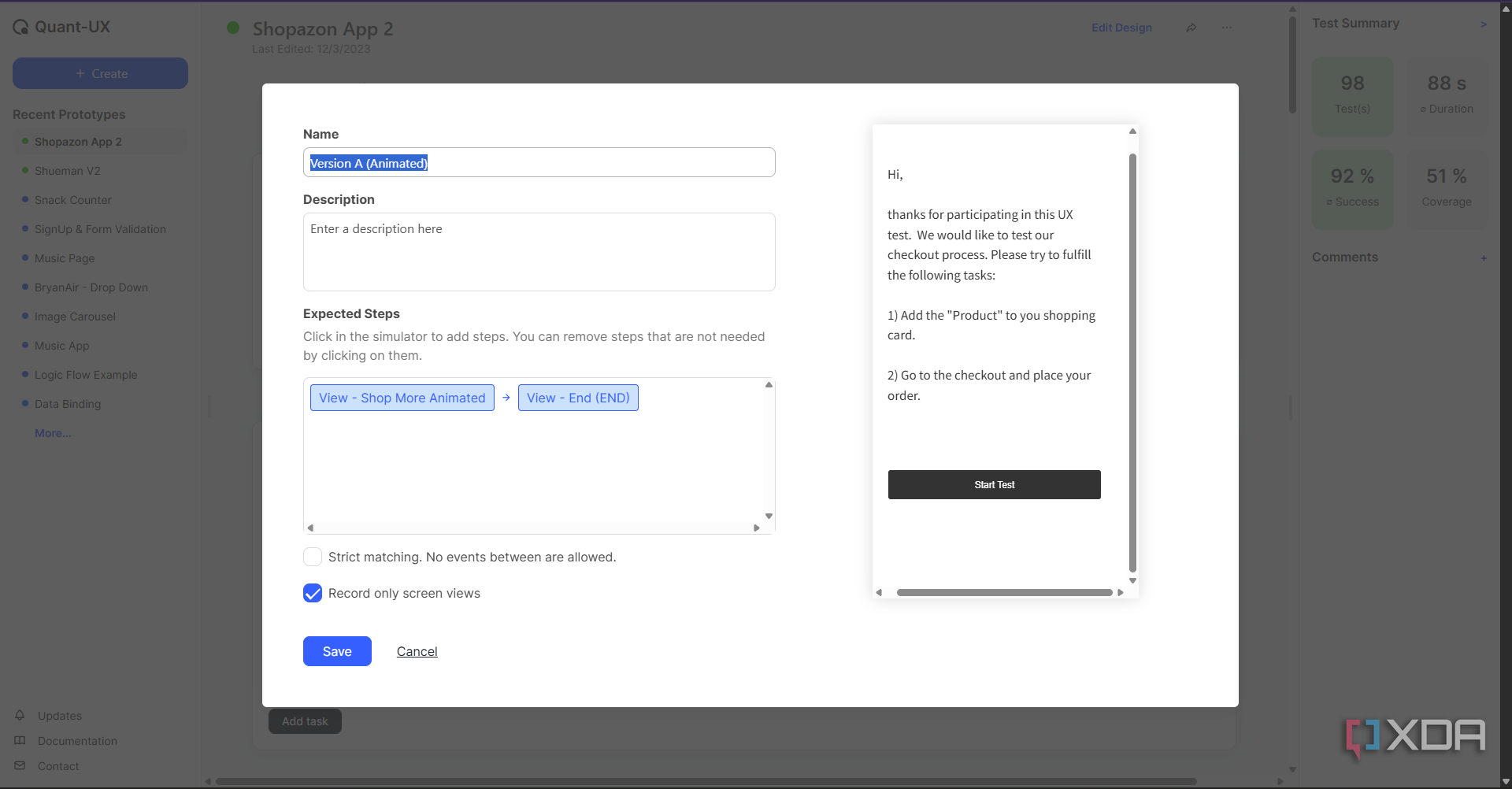Click the simulator horizontal scrollbar

coord(1004,592)
